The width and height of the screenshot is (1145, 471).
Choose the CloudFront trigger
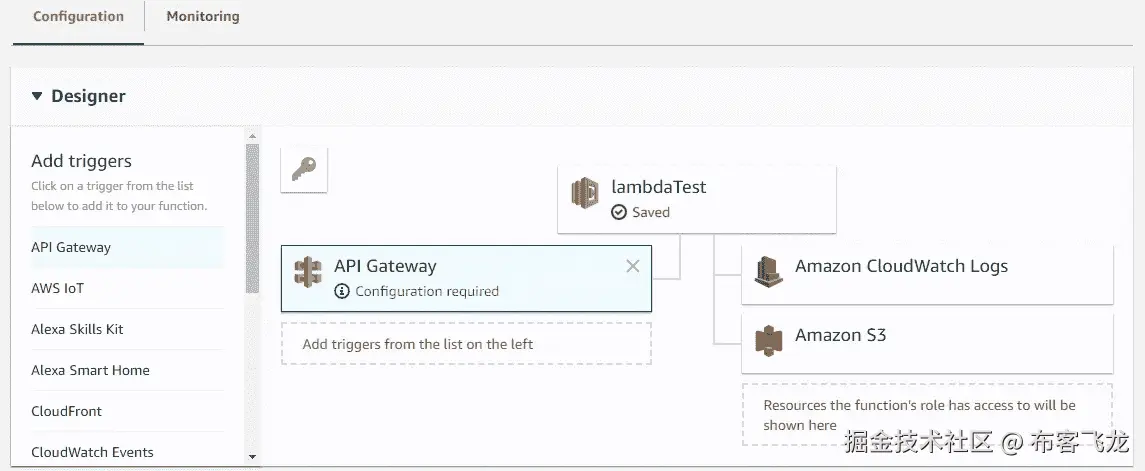[66, 411]
